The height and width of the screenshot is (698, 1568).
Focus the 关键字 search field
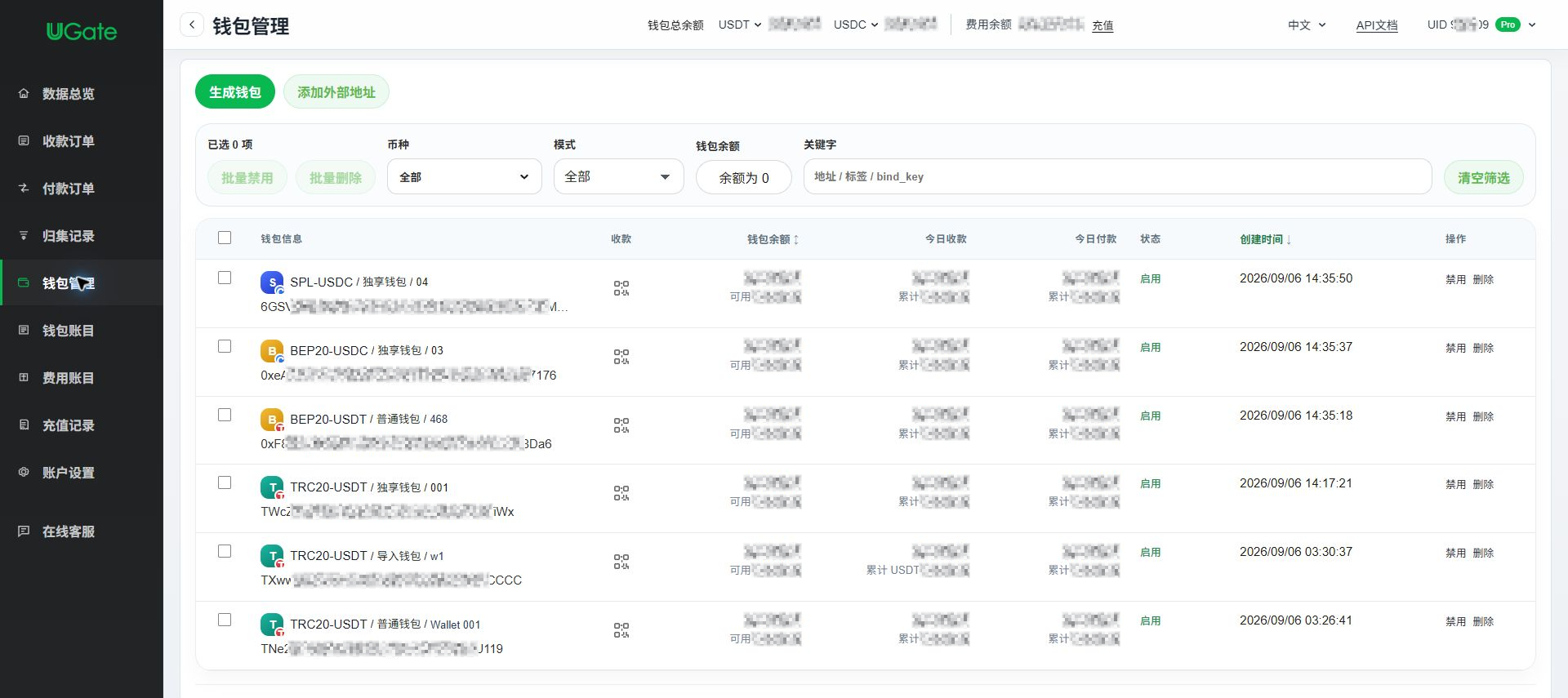[1117, 176]
